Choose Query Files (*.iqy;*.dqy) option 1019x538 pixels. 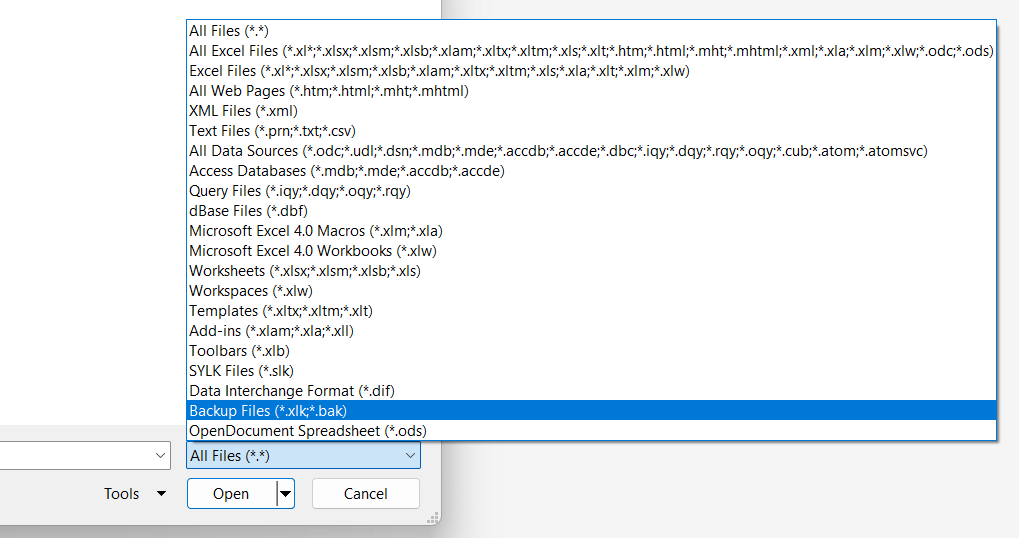tap(591, 191)
